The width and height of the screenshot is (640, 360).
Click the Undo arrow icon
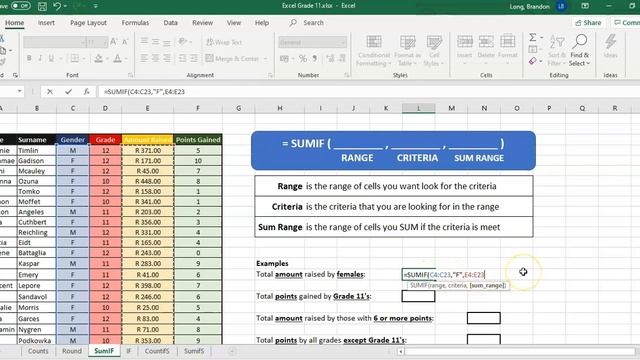coord(57,6)
